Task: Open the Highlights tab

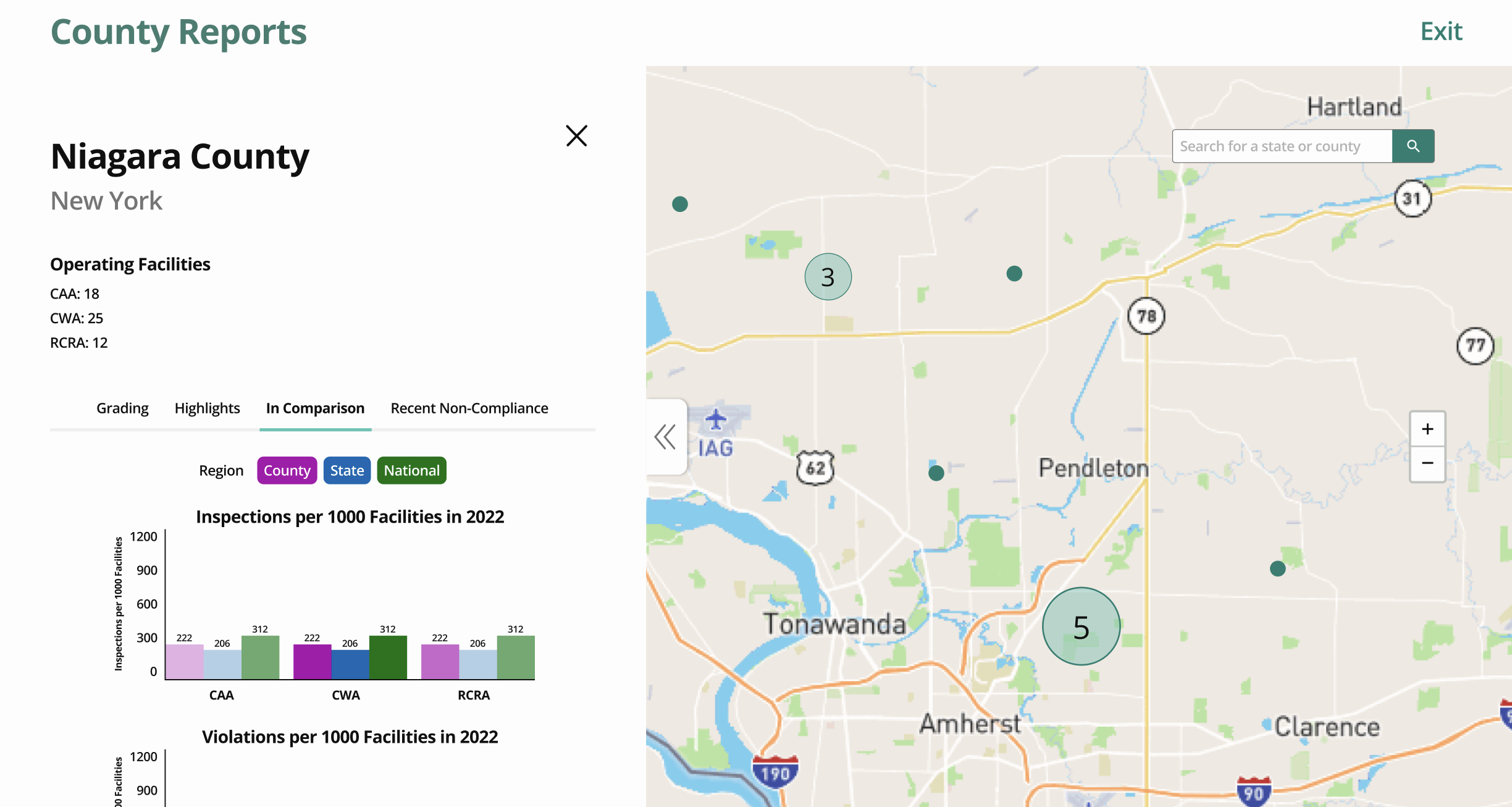Action: (207, 408)
